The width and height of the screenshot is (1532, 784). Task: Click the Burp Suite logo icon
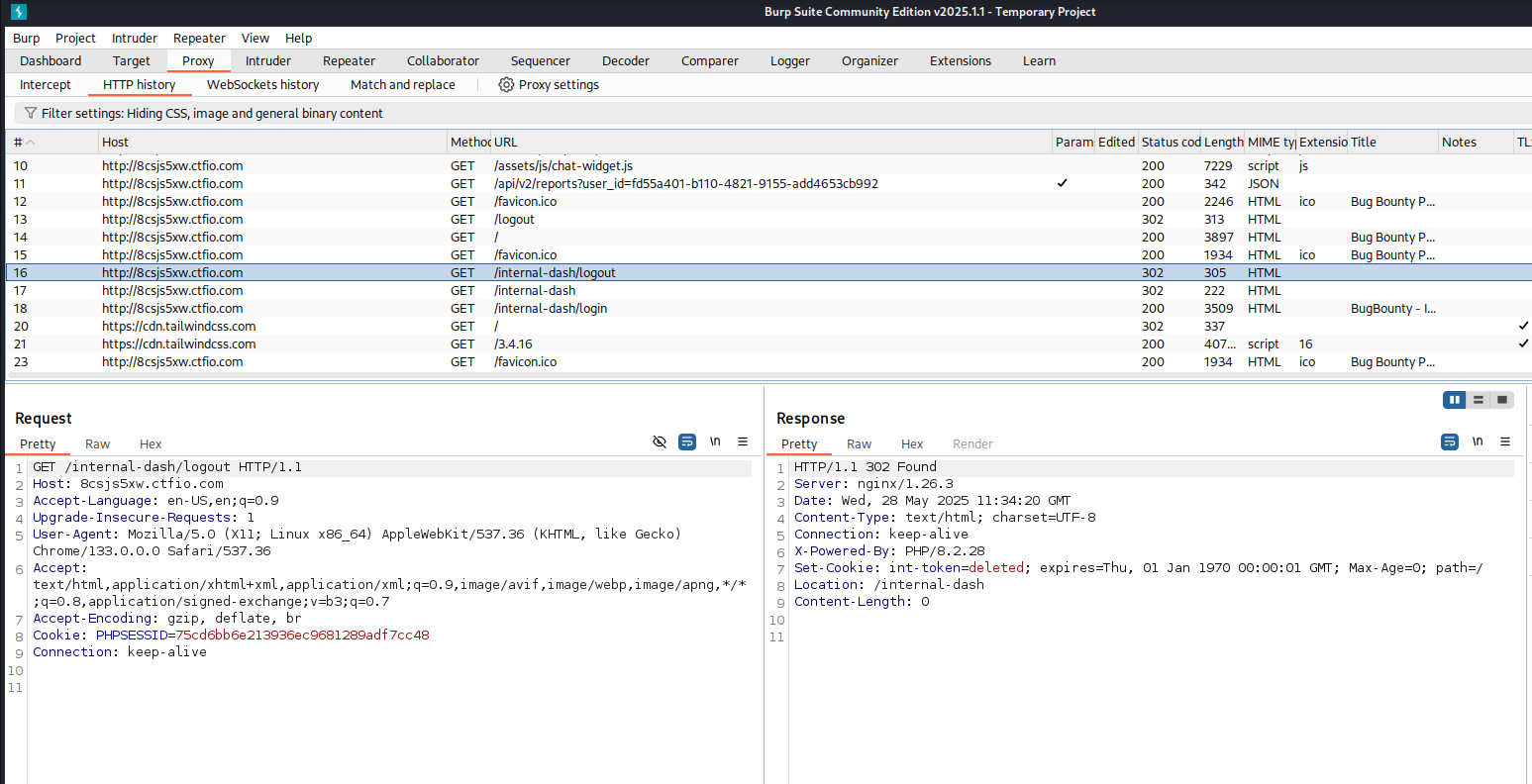click(19, 12)
